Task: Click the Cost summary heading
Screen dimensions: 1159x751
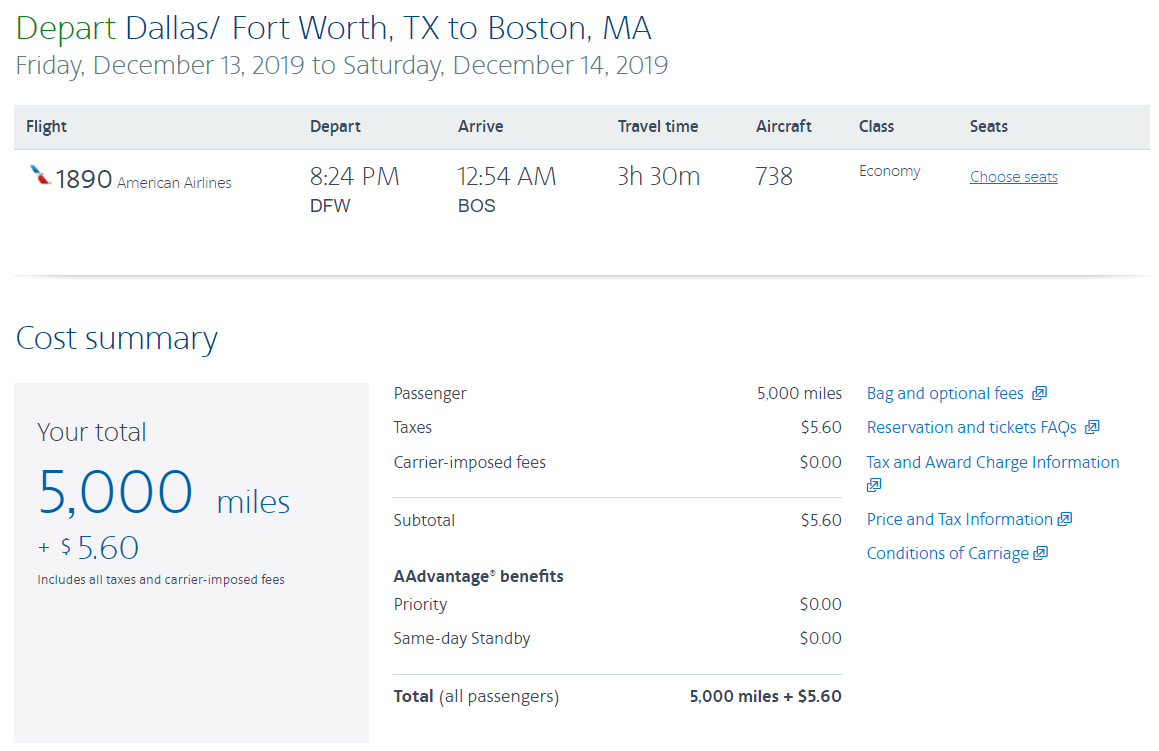Action: pyautogui.click(x=116, y=338)
